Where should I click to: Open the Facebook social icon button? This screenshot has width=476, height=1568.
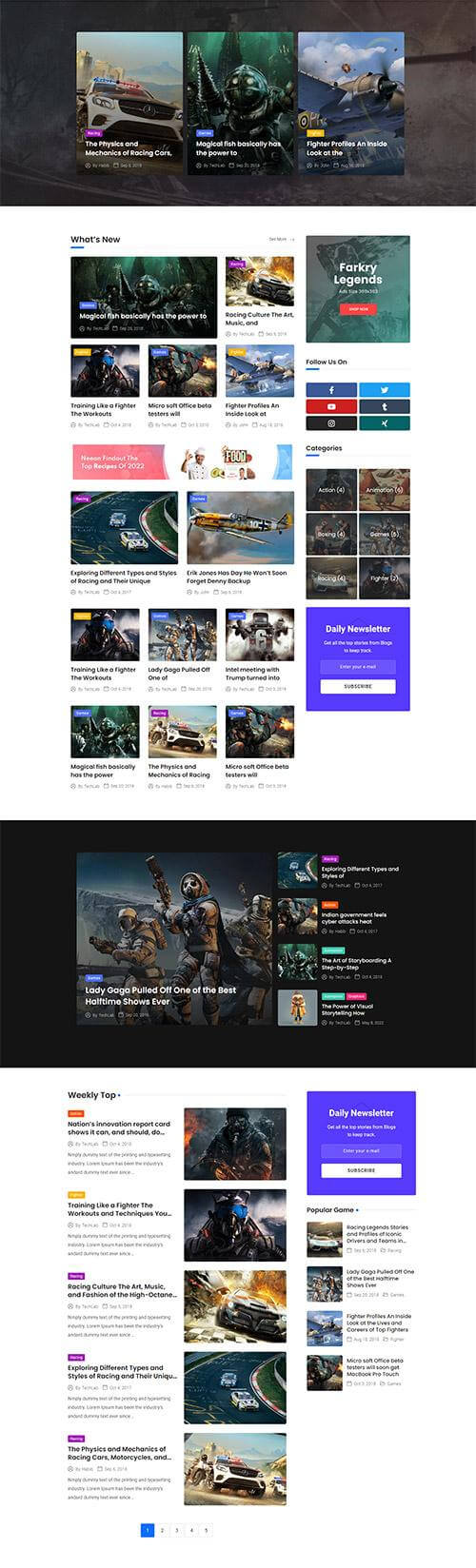[331, 390]
